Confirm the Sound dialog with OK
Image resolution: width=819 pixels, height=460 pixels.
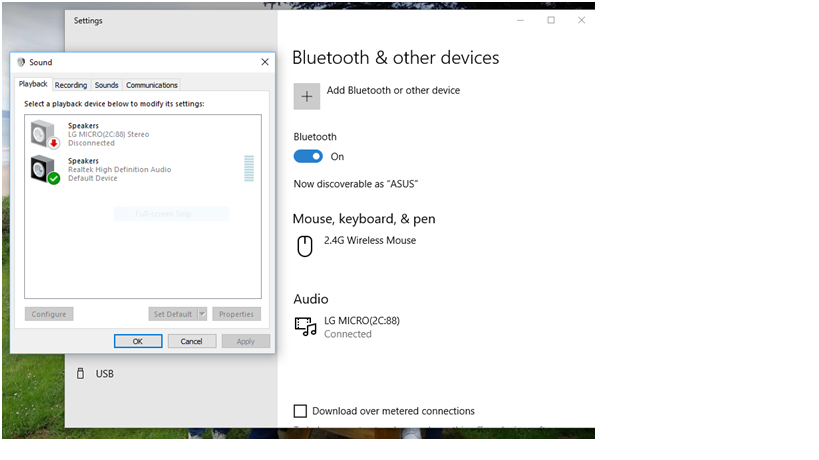pos(138,341)
